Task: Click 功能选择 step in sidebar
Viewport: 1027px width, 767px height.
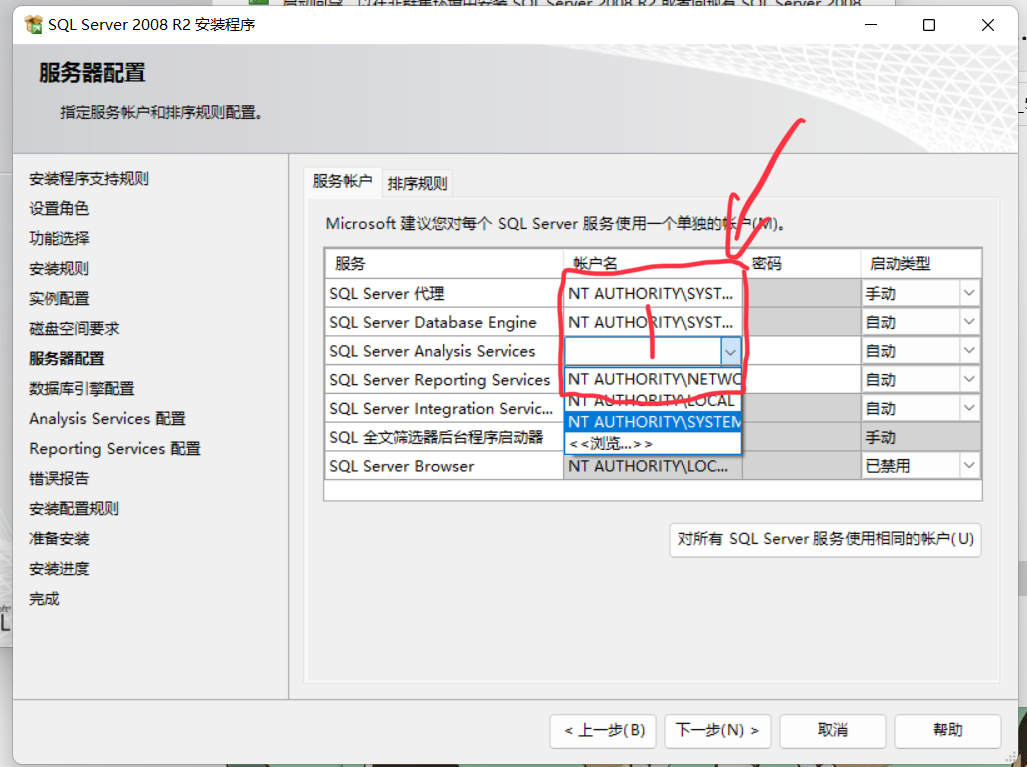Action: pos(59,238)
